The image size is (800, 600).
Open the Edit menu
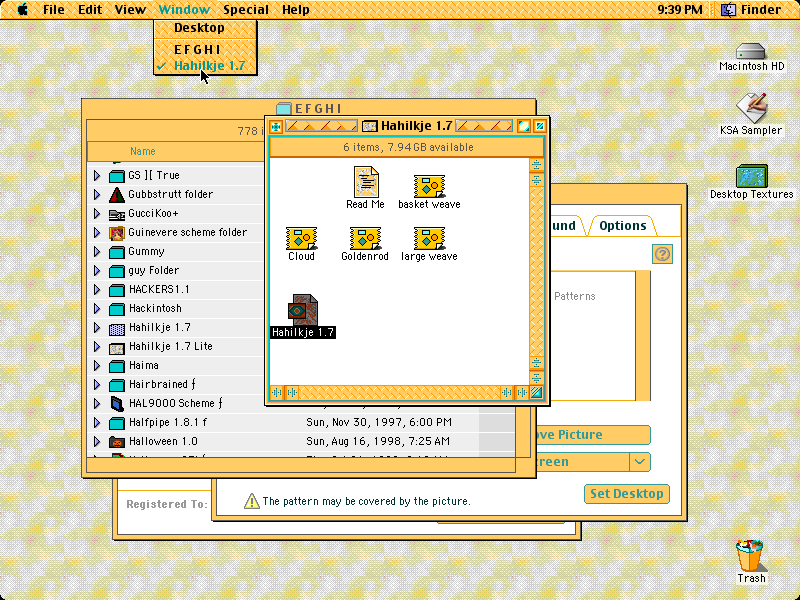click(x=90, y=9)
